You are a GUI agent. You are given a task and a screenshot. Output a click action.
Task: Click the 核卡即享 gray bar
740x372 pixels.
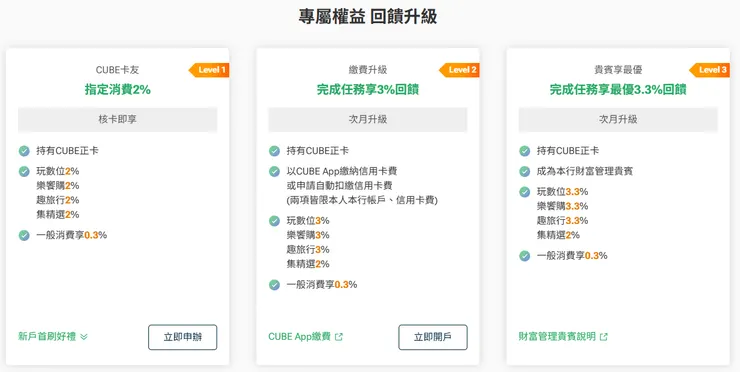pyautogui.click(x=118, y=119)
